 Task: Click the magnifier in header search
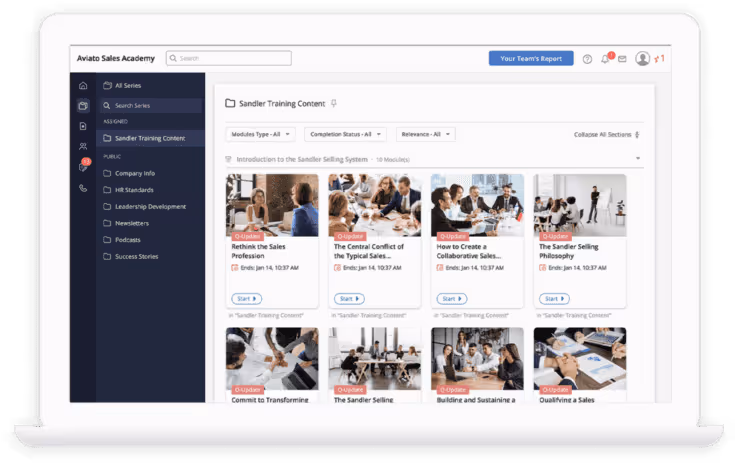pos(173,58)
